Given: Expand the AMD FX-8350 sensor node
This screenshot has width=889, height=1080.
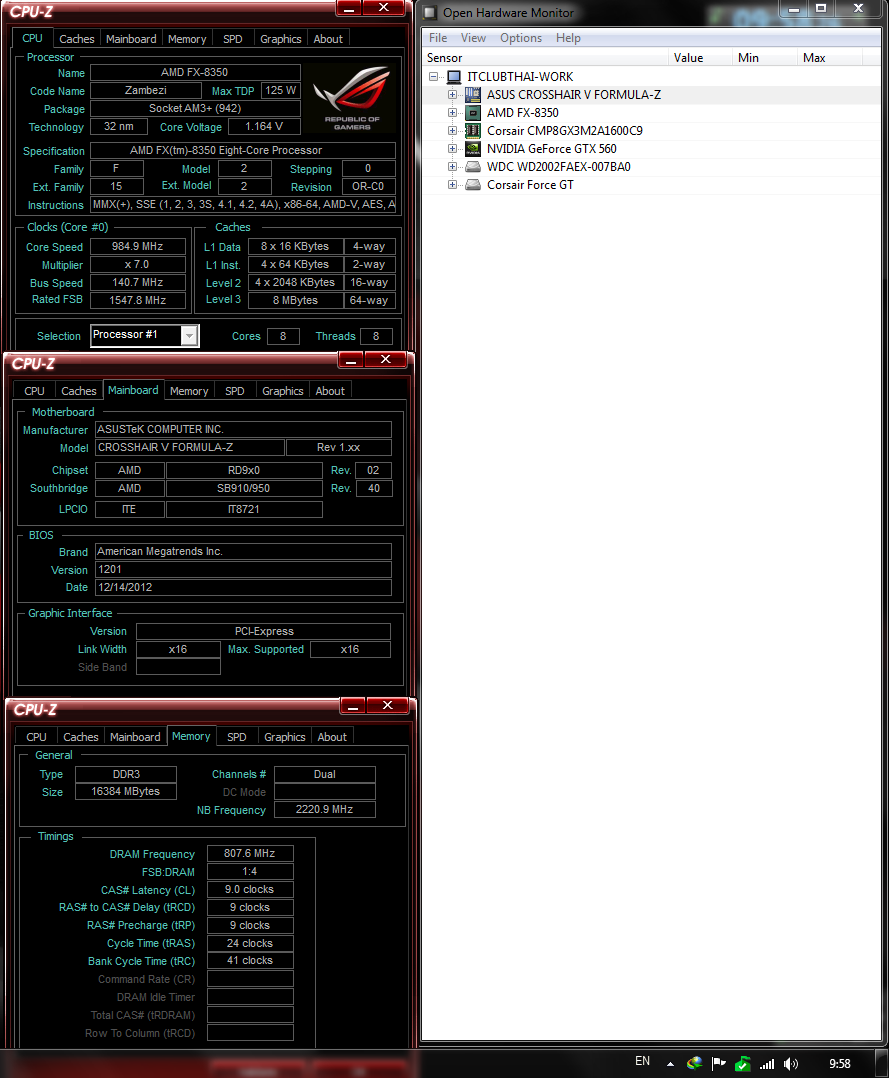Looking at the screenshot, I should 452,112.
